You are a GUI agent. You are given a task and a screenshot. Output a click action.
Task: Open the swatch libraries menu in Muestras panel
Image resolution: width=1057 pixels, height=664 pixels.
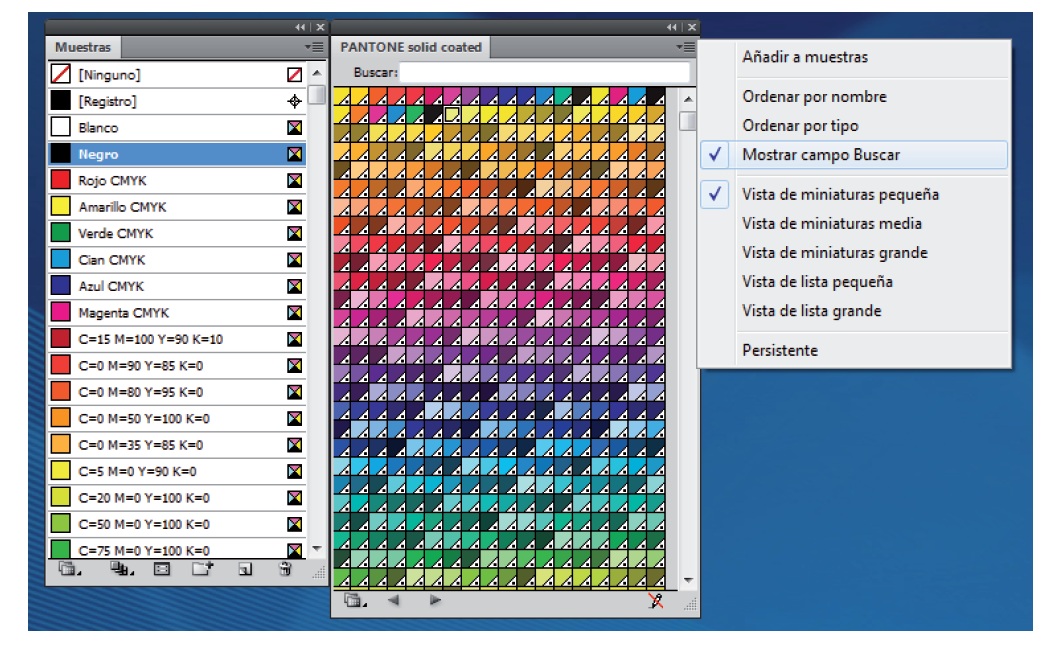coord(68,570)
